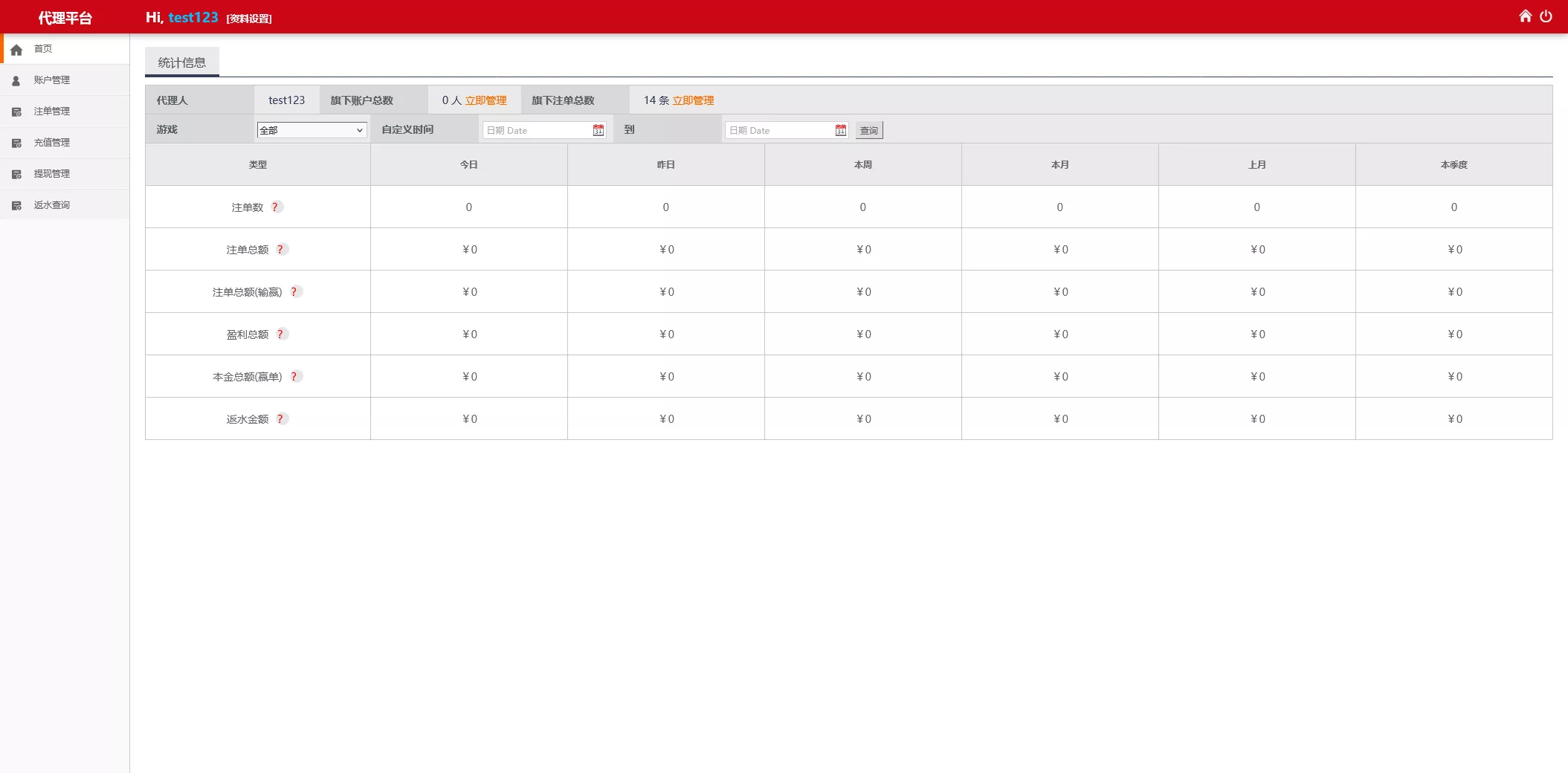
Task: Click the help icon next to 注单数
Action: pos(275,207)
